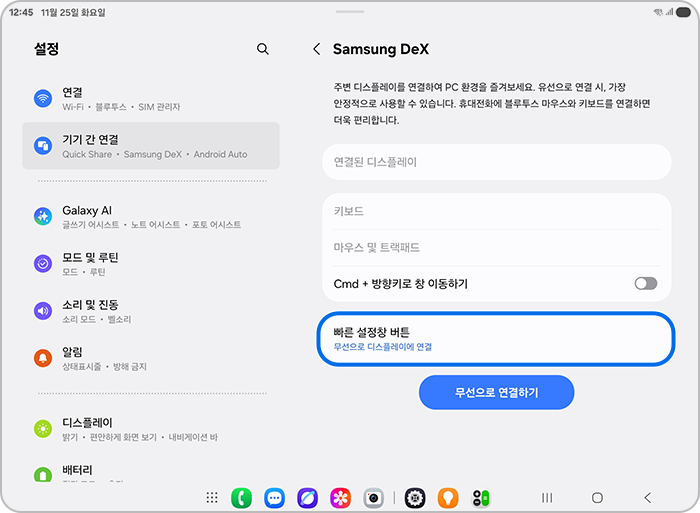The image size is (700, 513).
Task: Tap the 기기 간 연결 icon
Action: coord(43,146)
